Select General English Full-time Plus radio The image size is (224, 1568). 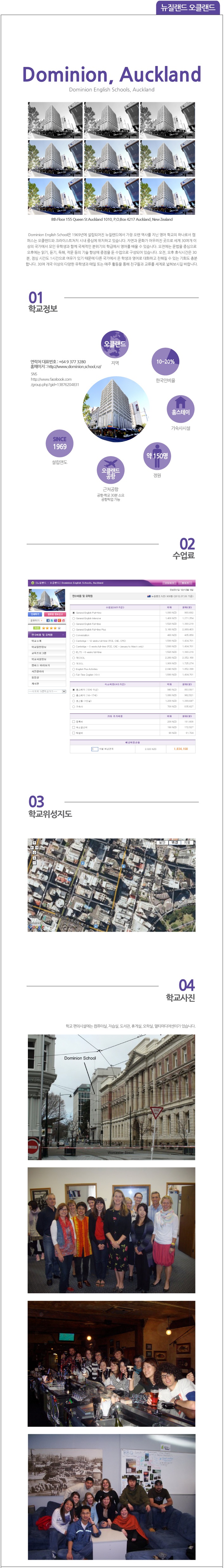(74, 629)
